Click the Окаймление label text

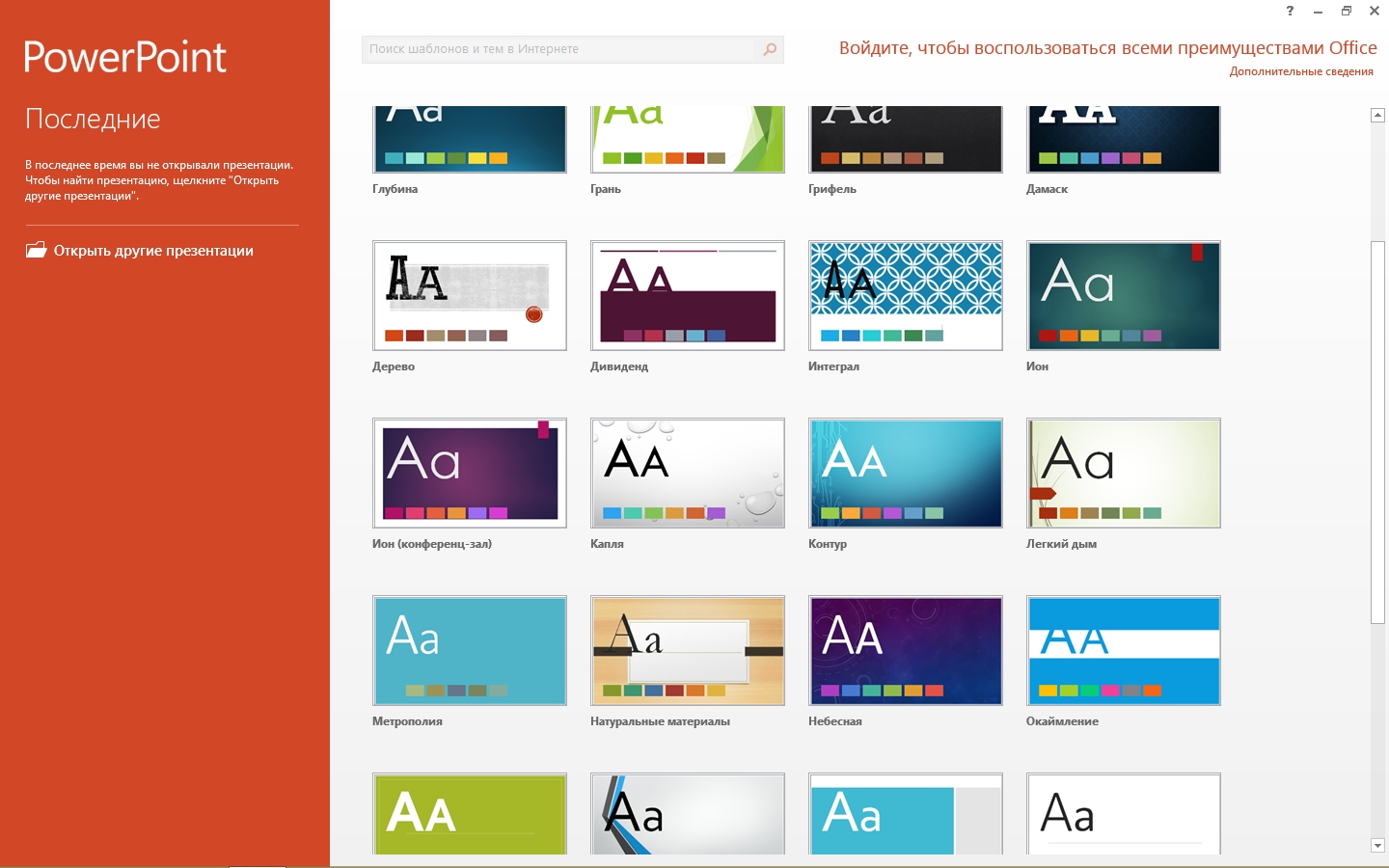click(x=1062, y=721)
